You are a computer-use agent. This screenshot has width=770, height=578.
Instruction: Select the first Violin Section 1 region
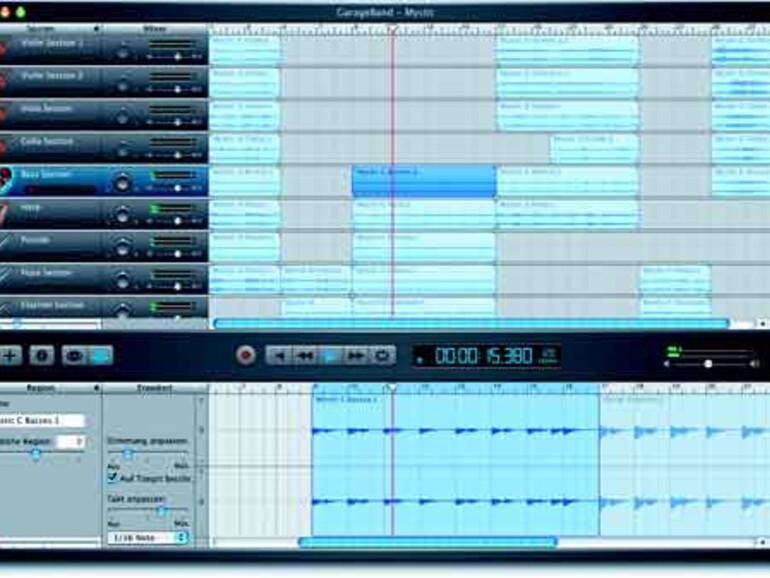(245, 50)
